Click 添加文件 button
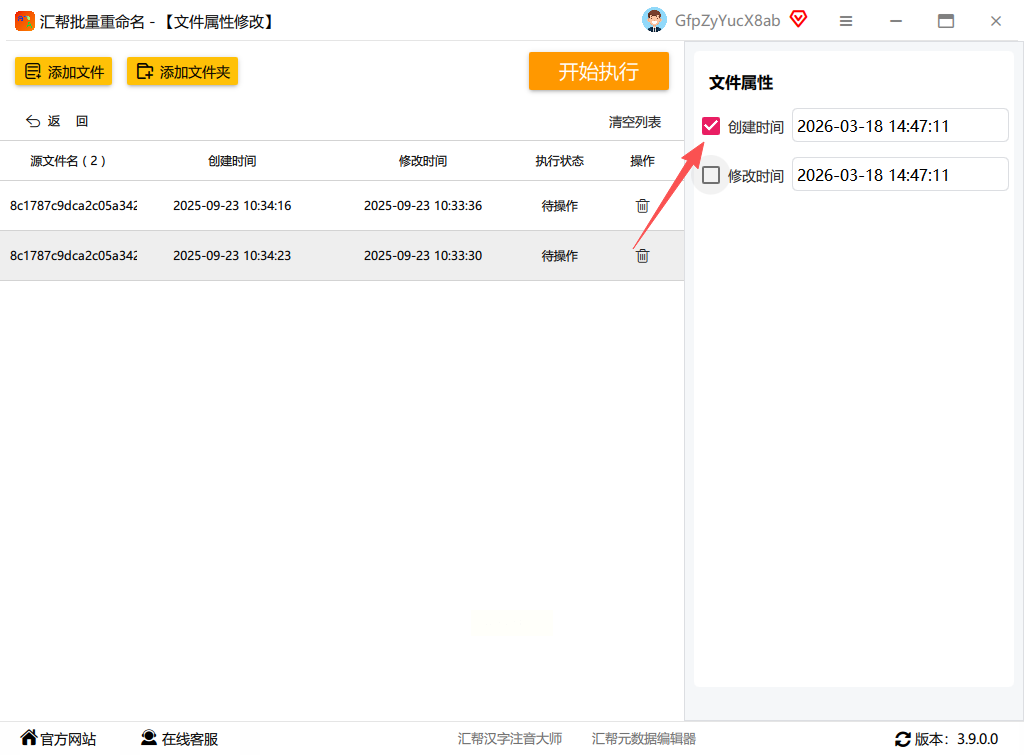Image resolution: width=1024 pixels, height=755 pixels. click(x=63, y=71)
